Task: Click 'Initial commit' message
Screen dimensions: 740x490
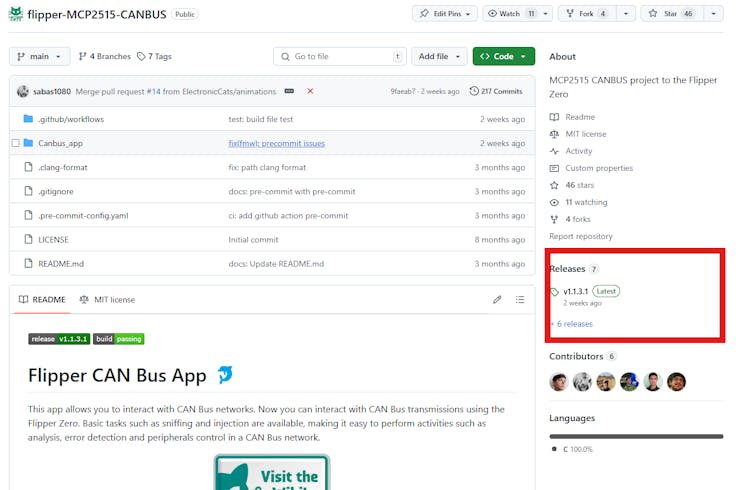Action: 253,239
